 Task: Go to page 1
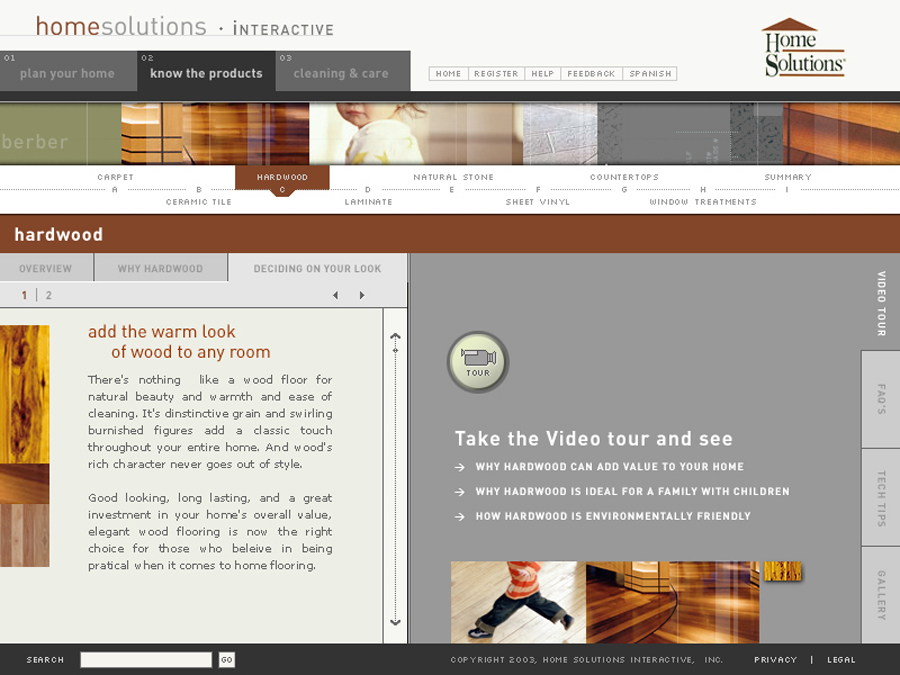(24, 295)
